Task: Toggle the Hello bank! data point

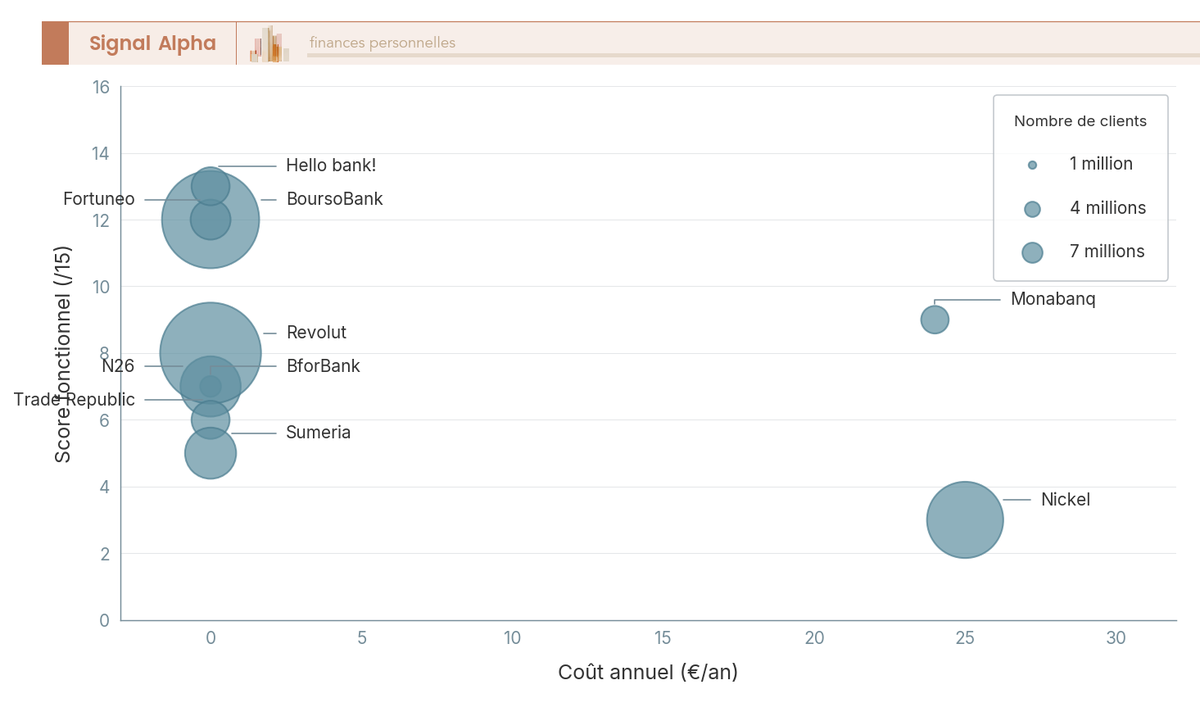Action: point(211,185)
